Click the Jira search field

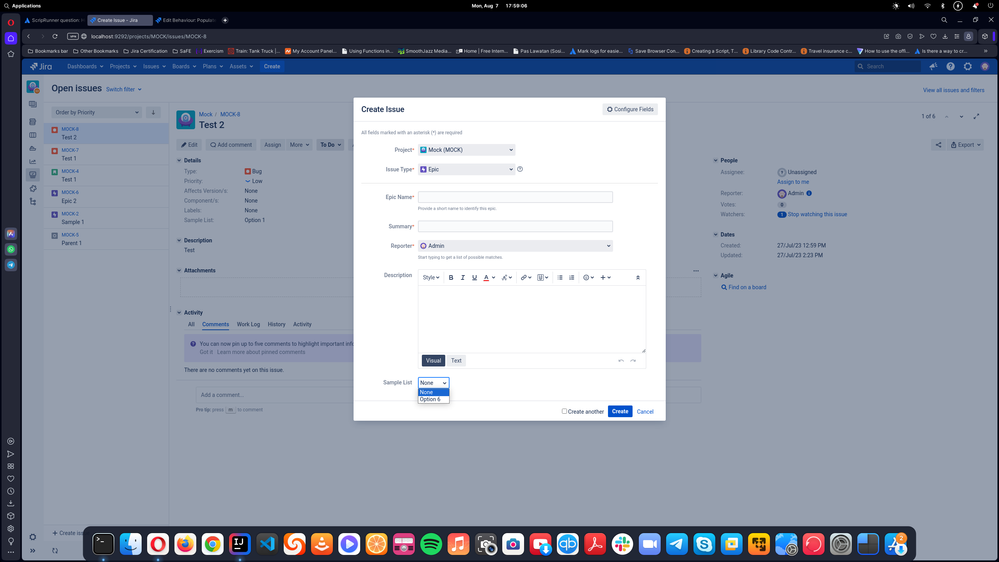click(888, 66)
